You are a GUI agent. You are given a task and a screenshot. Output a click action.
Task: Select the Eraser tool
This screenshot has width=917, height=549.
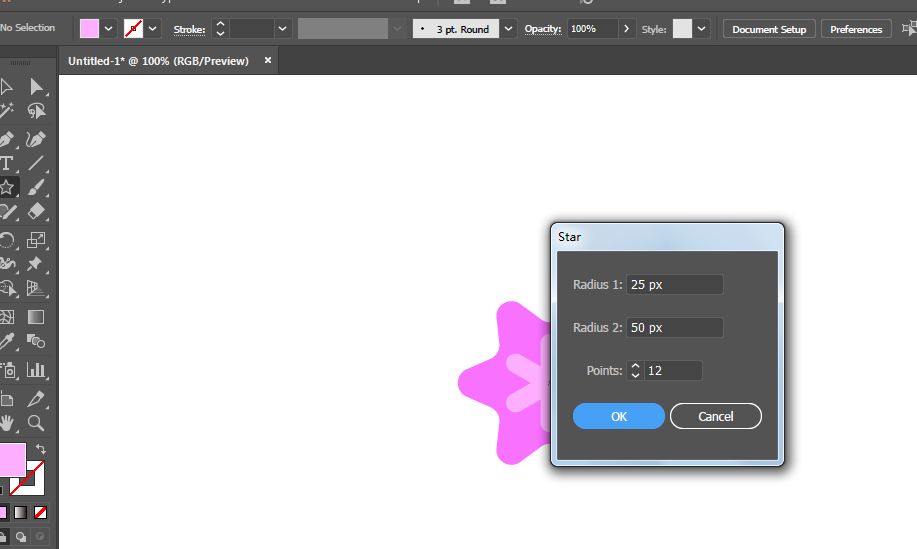(x=36, y=211)
